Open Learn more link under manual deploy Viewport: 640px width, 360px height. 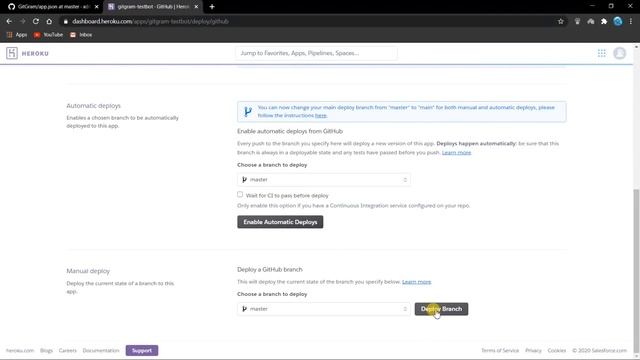[416, 282]
